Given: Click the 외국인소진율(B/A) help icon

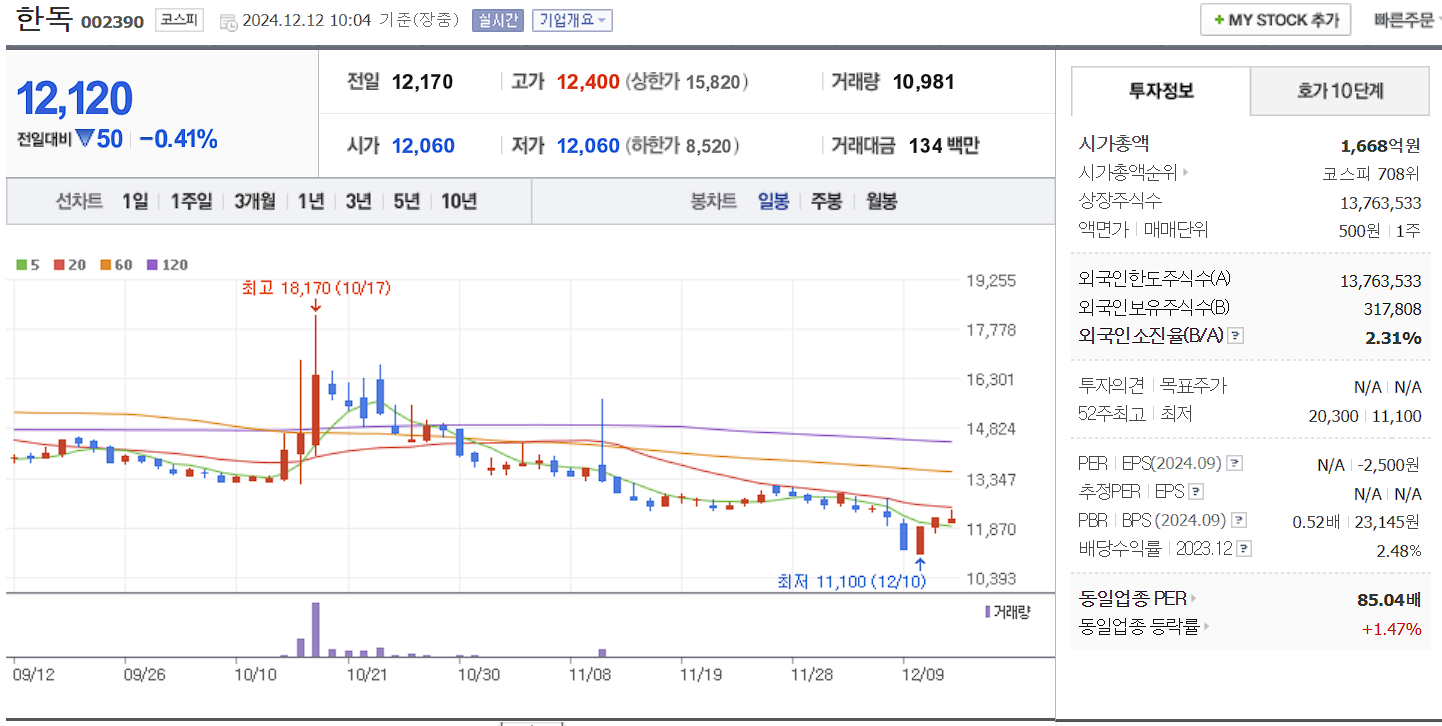Looking at the screenshot, I should 1236,336.
